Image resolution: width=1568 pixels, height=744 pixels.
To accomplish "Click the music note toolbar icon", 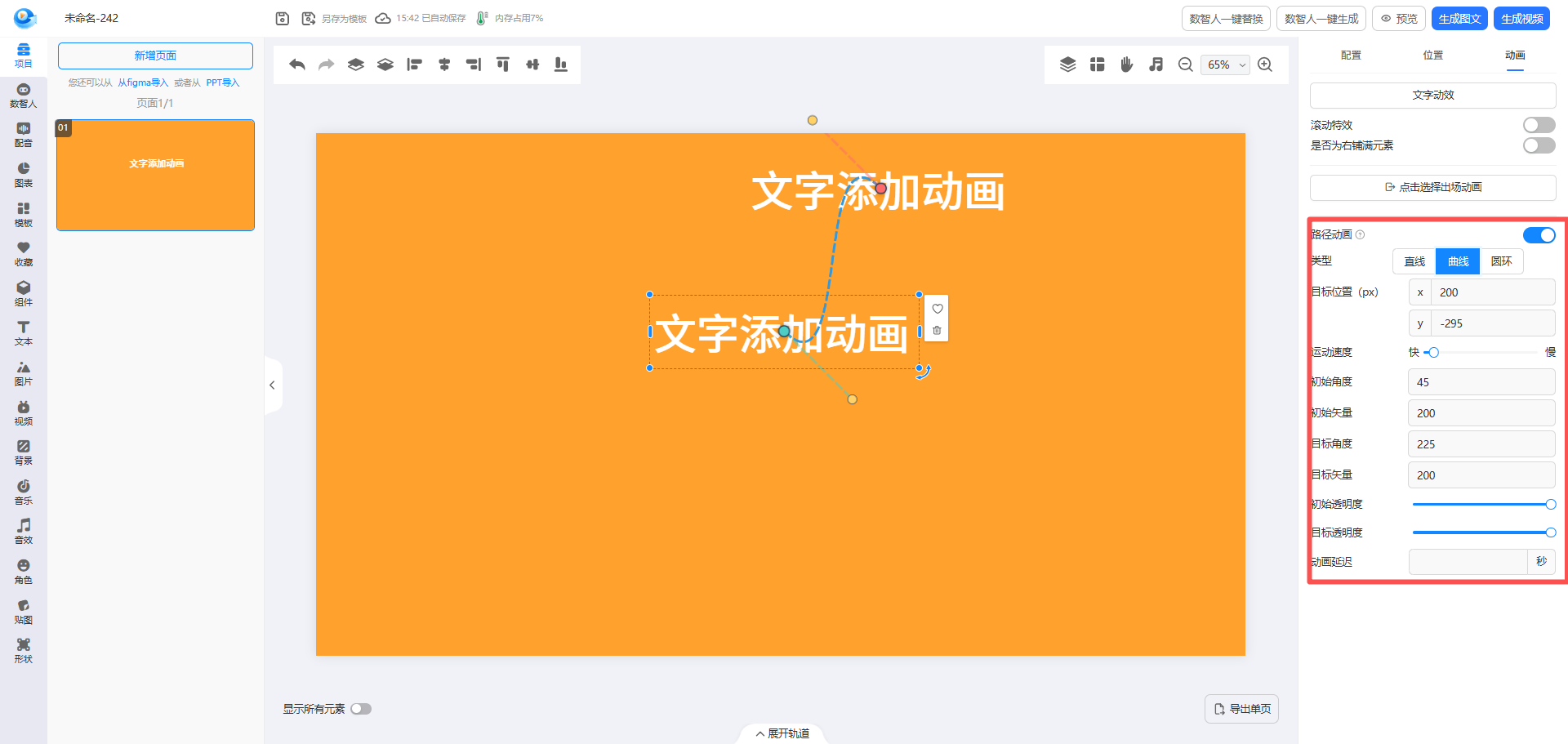I will [x=1156, y=65].
